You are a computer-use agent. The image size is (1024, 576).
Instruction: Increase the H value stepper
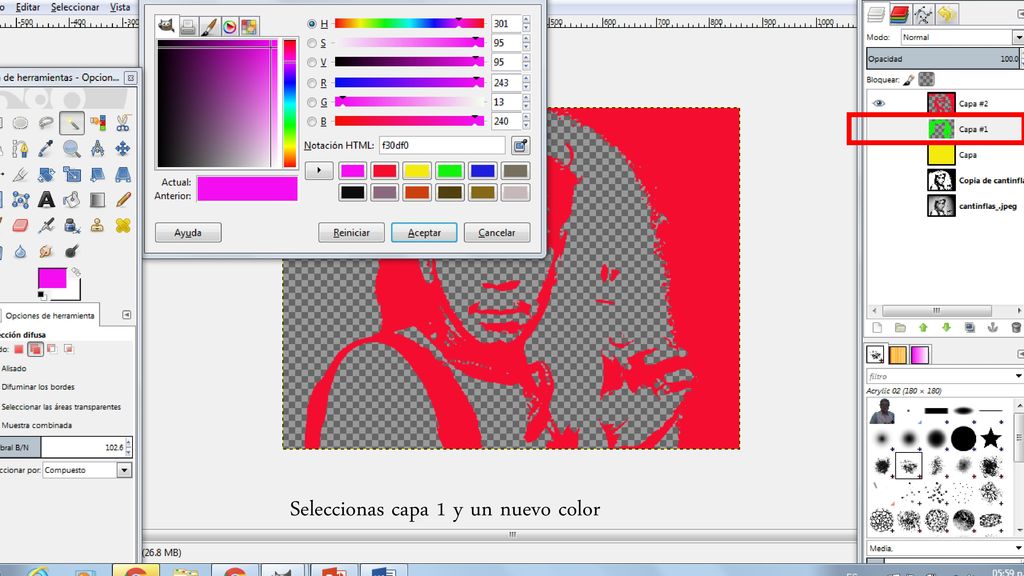click(526, 20)
